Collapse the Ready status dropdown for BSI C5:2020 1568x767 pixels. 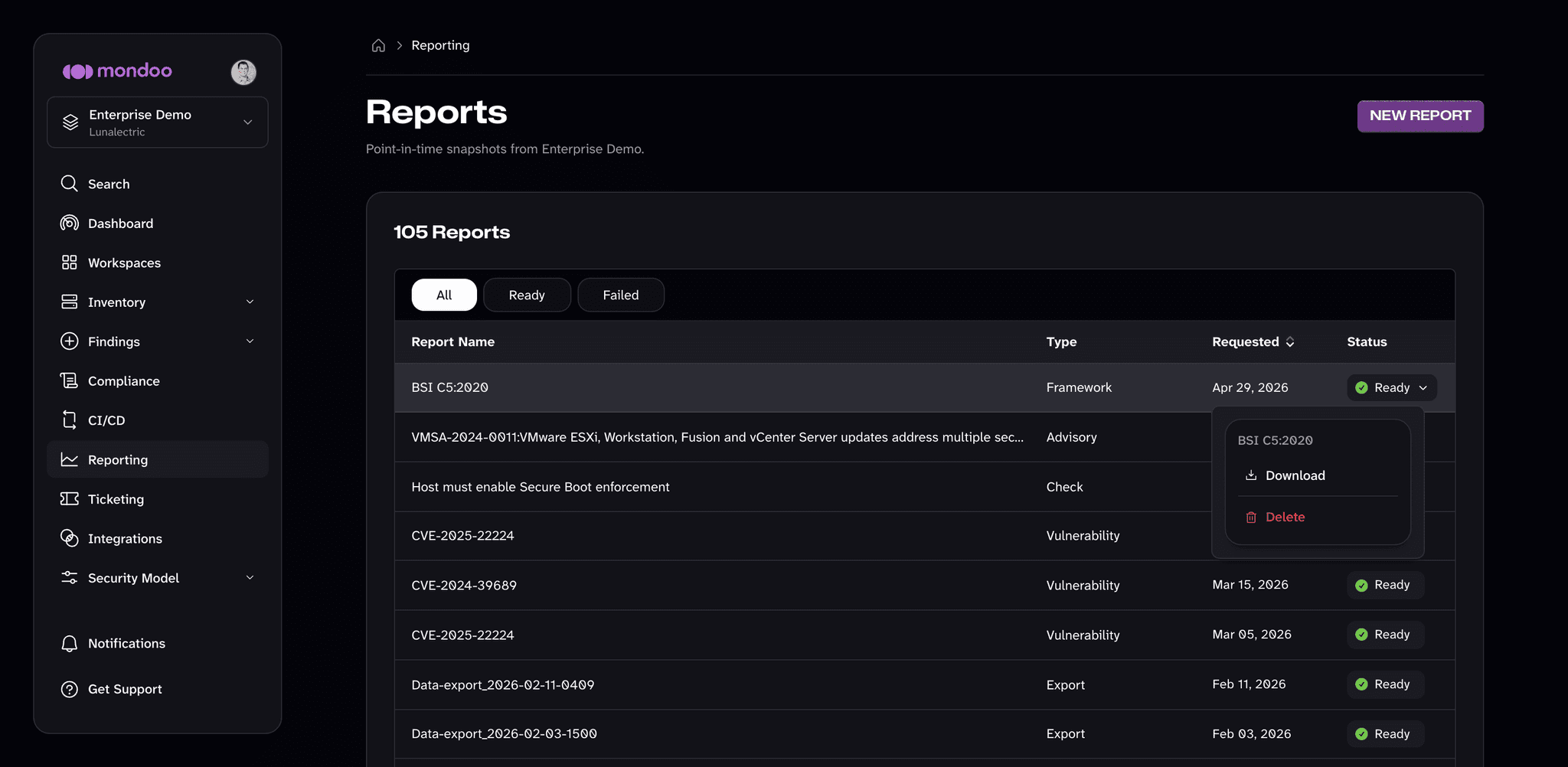coord(1392,387)
